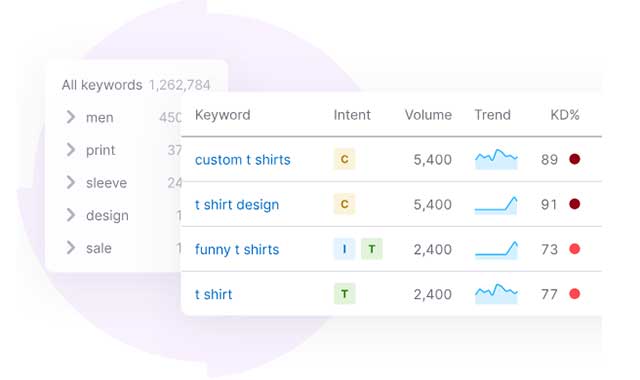Expand the men keyword group
Screen dimensions: 640x380
[71, 117]
